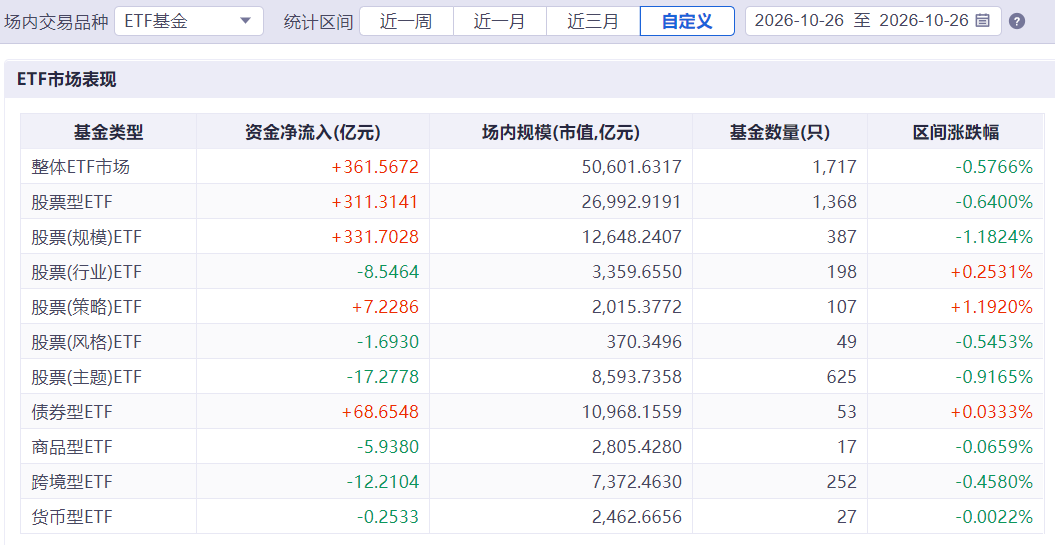Click net inflow value +311.3141
Image resolution: width=1055 pixels, height=545 pixels.
[375, 202]
